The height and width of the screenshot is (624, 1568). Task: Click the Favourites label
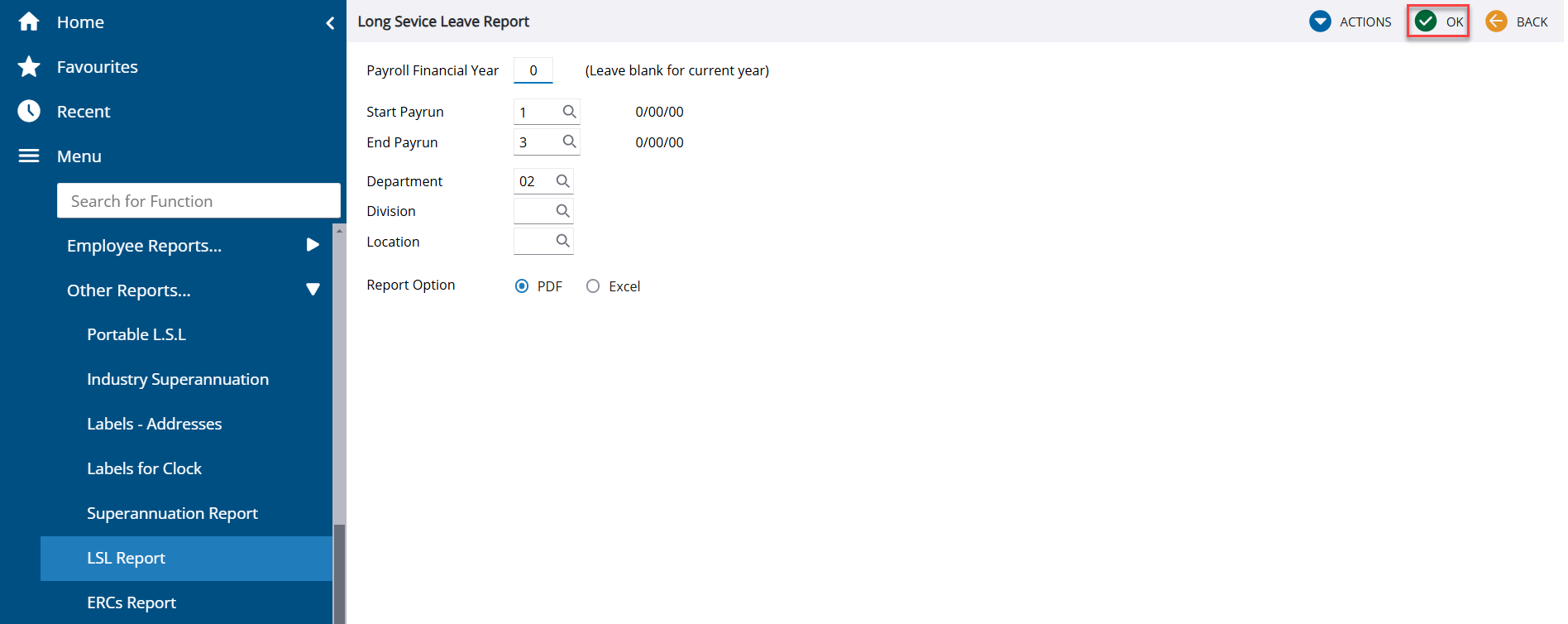tap(98, 67)
